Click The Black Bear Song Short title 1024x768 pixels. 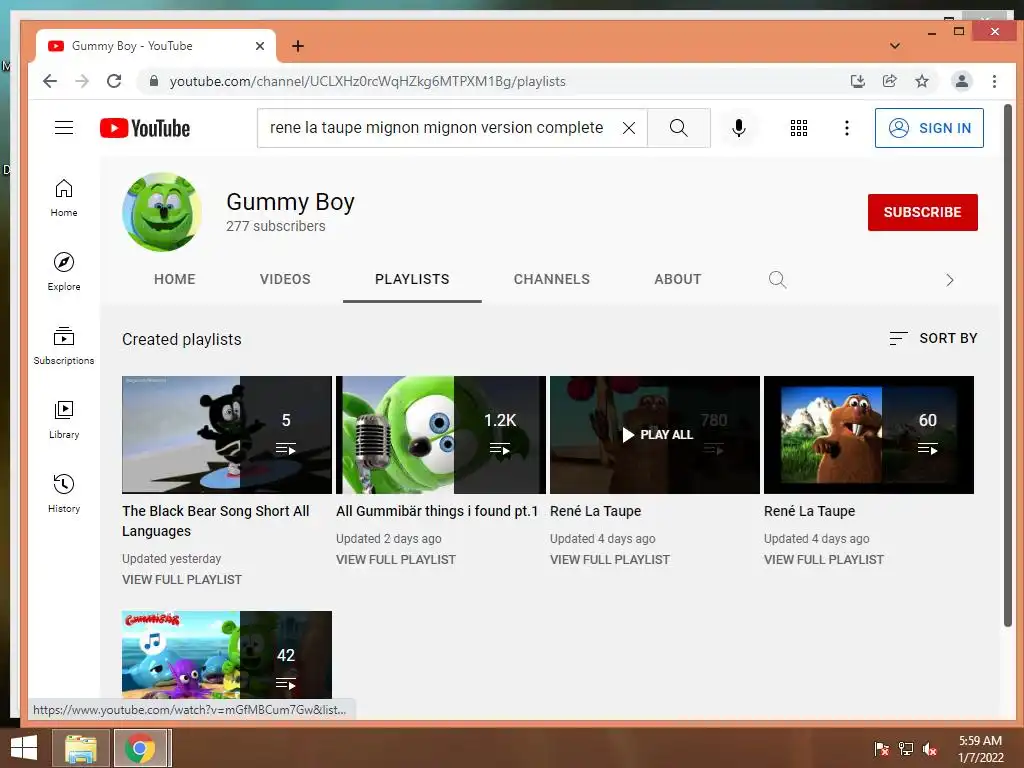click(216, 521)
